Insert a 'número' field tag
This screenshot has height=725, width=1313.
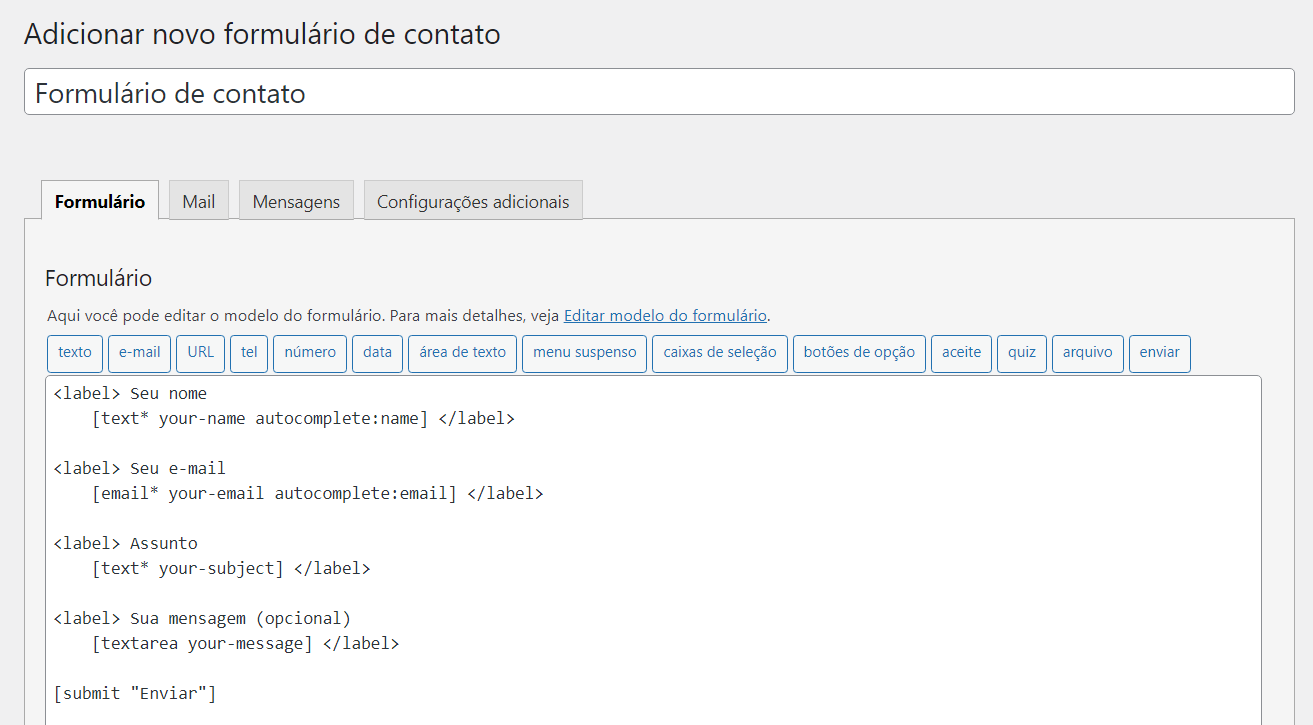[310, 353]
